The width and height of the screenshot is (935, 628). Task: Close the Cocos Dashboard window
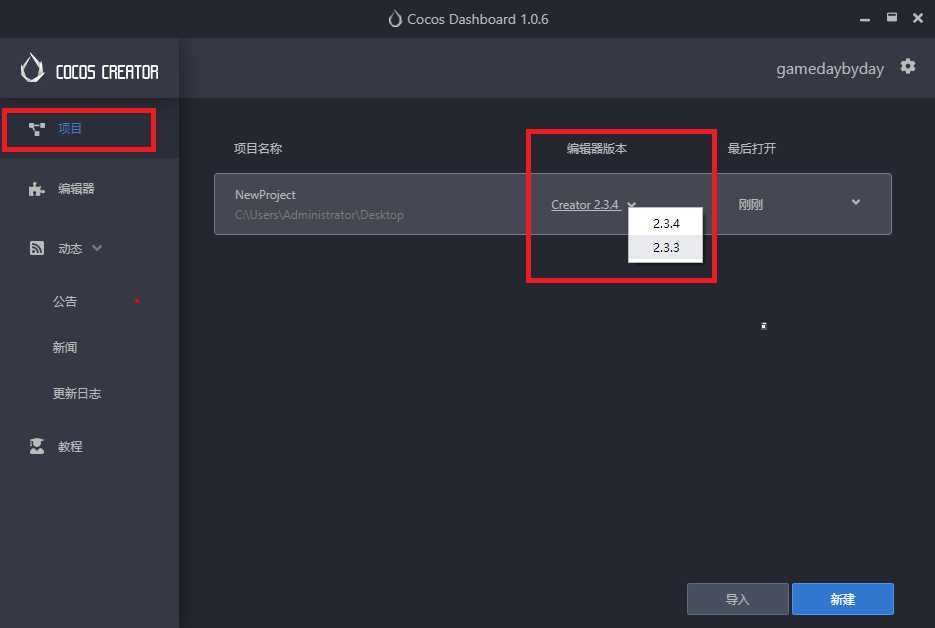pos(918,18)
